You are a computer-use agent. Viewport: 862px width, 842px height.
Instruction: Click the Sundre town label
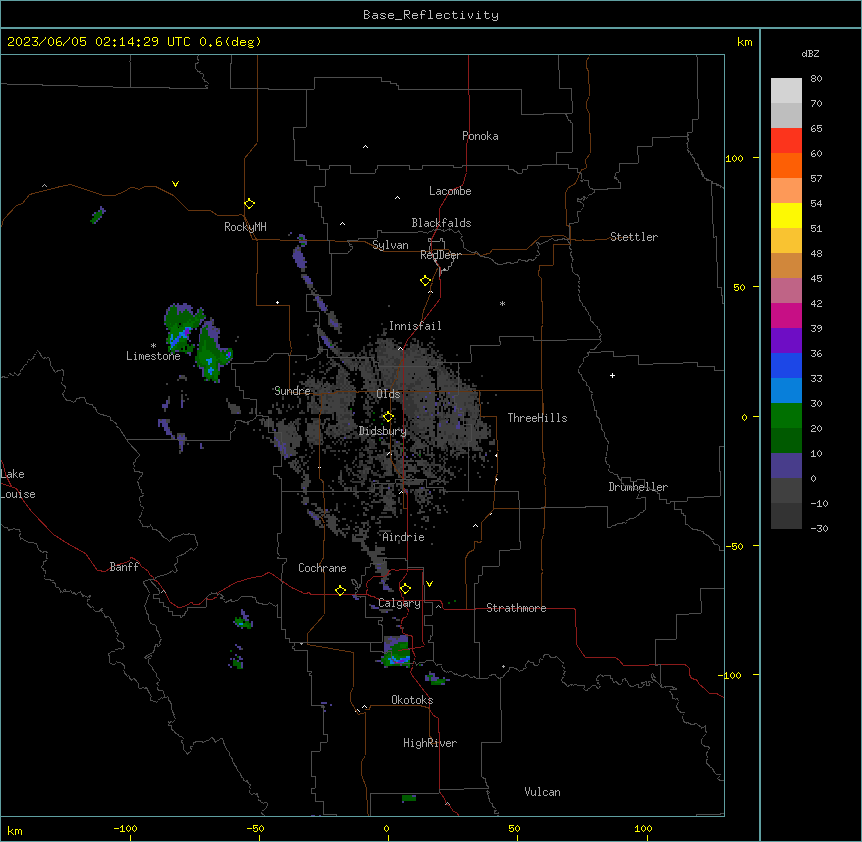point(292,391)
